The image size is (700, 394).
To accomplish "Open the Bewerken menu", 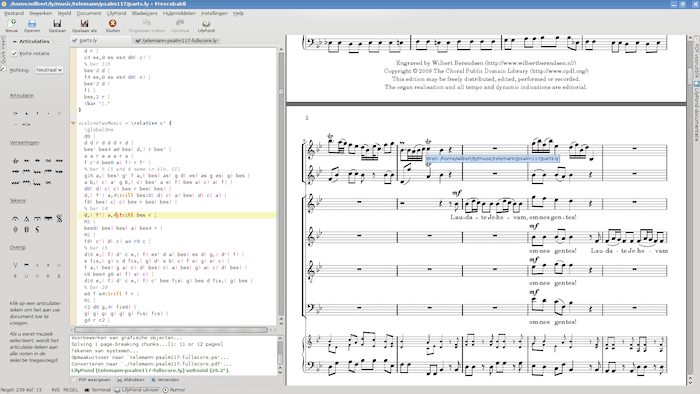I will [x=41, y=13].
